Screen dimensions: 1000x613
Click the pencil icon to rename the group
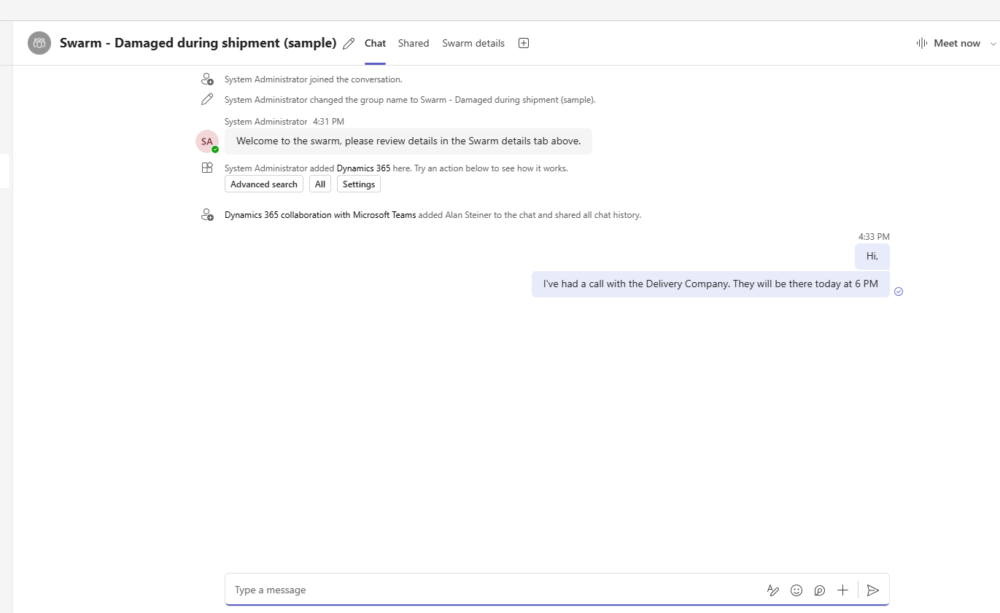click(349, 44)
